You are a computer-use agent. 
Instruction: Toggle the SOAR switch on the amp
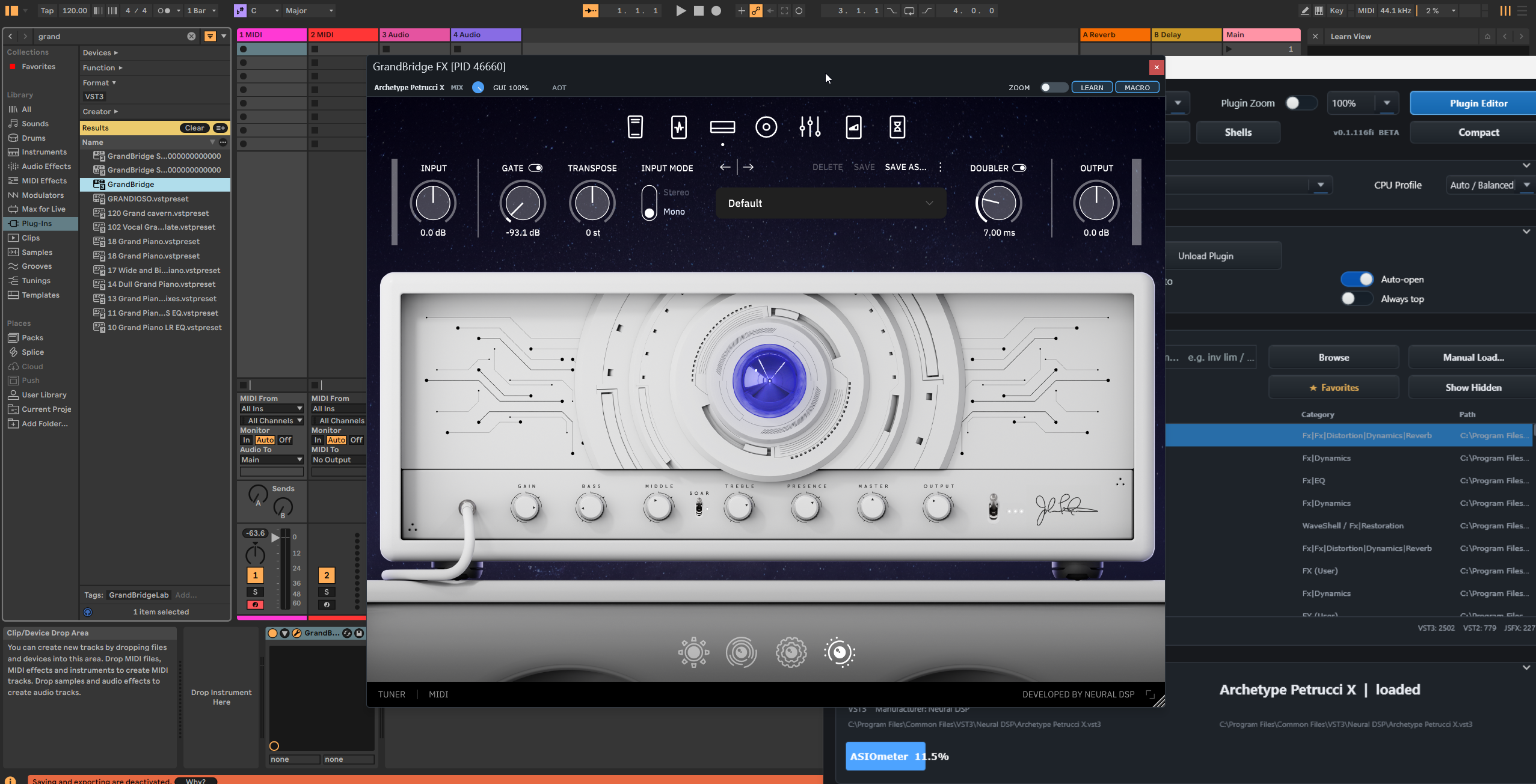[699, 507]
